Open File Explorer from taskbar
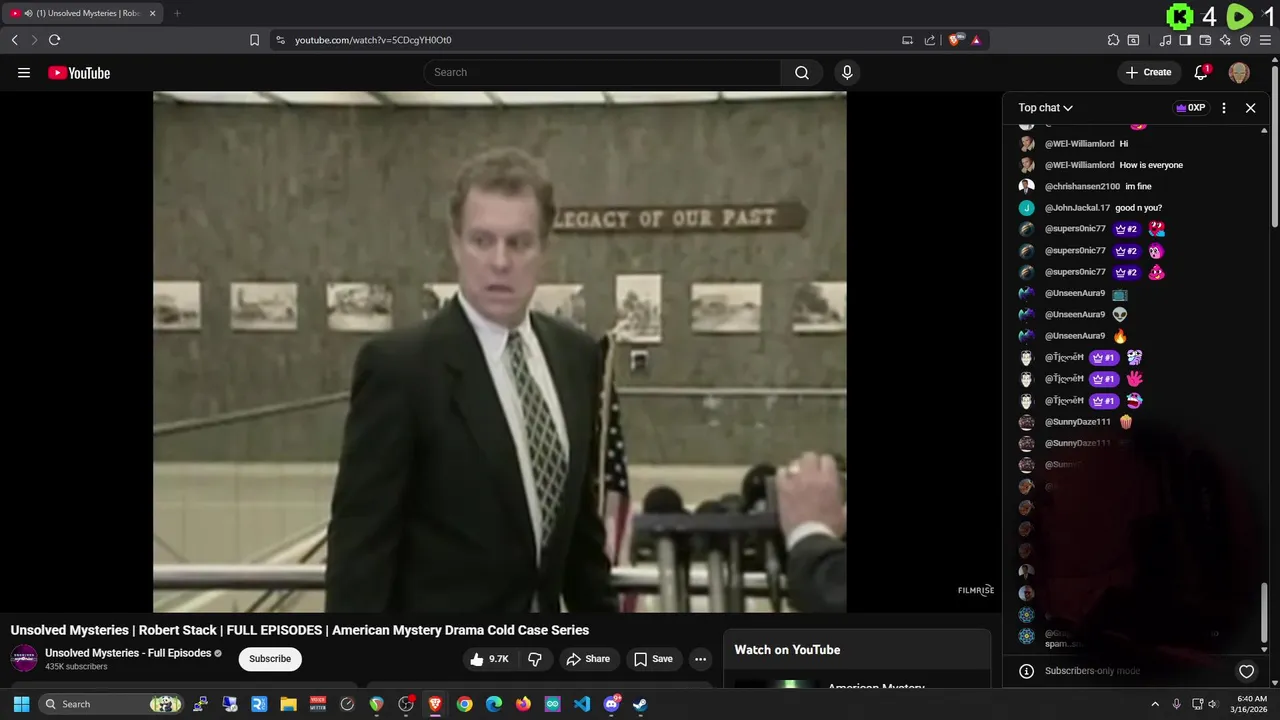 288,704
